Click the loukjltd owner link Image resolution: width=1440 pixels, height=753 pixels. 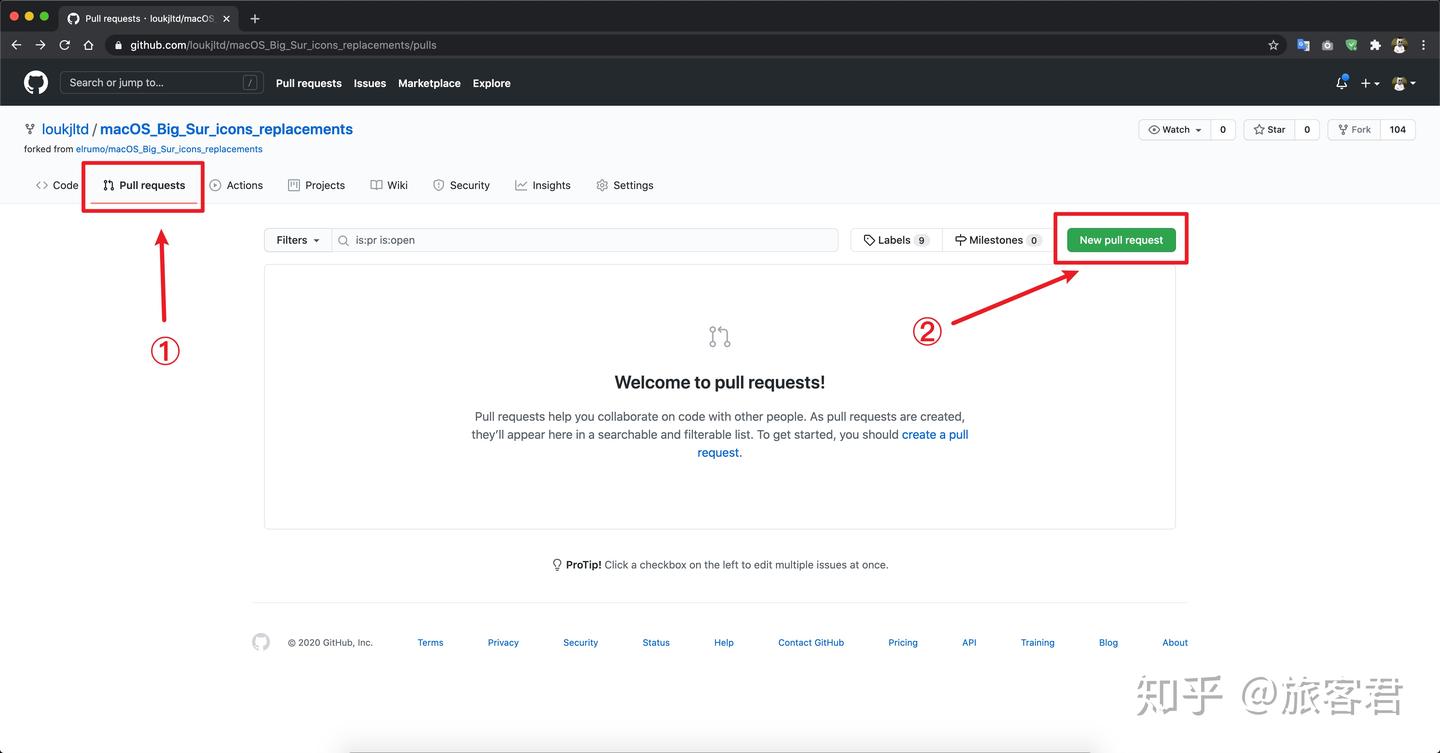[65, 129]
